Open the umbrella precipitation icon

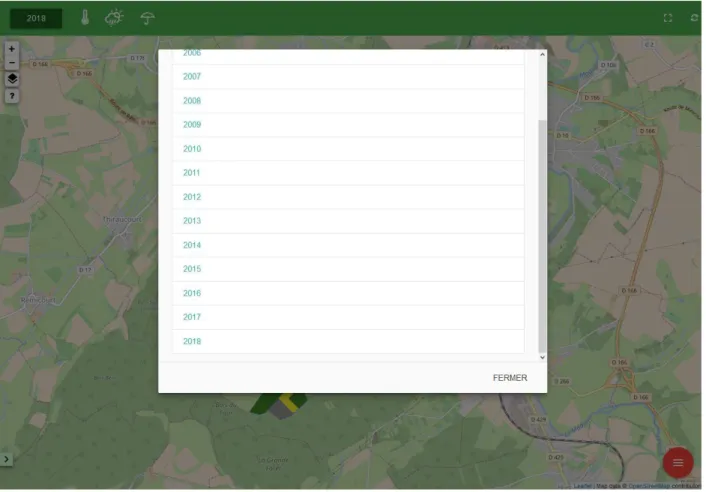tap(147, 18)
